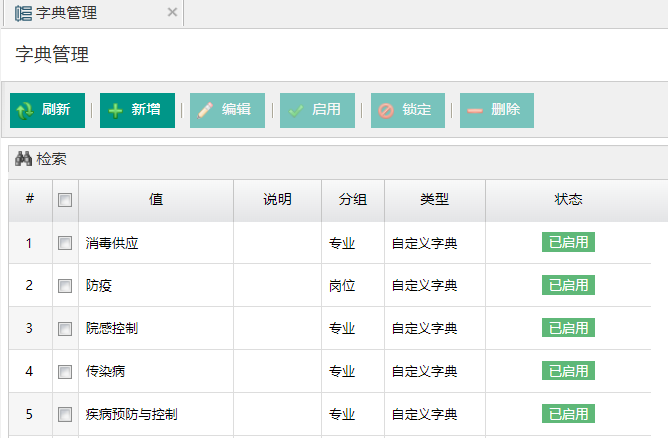Click the Lock (锁定) button icon
This screenshot has height=438, width=668.
386,110
